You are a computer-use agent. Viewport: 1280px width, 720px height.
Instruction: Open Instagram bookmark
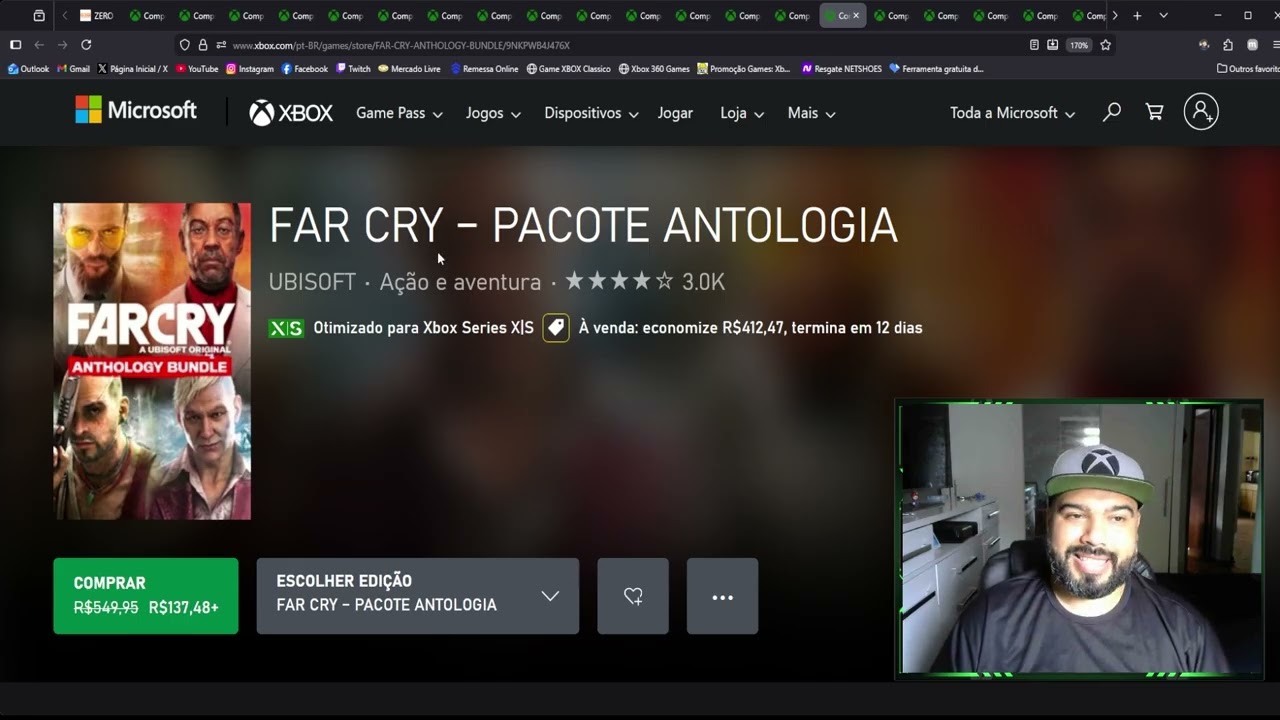(x=250, y=69)
